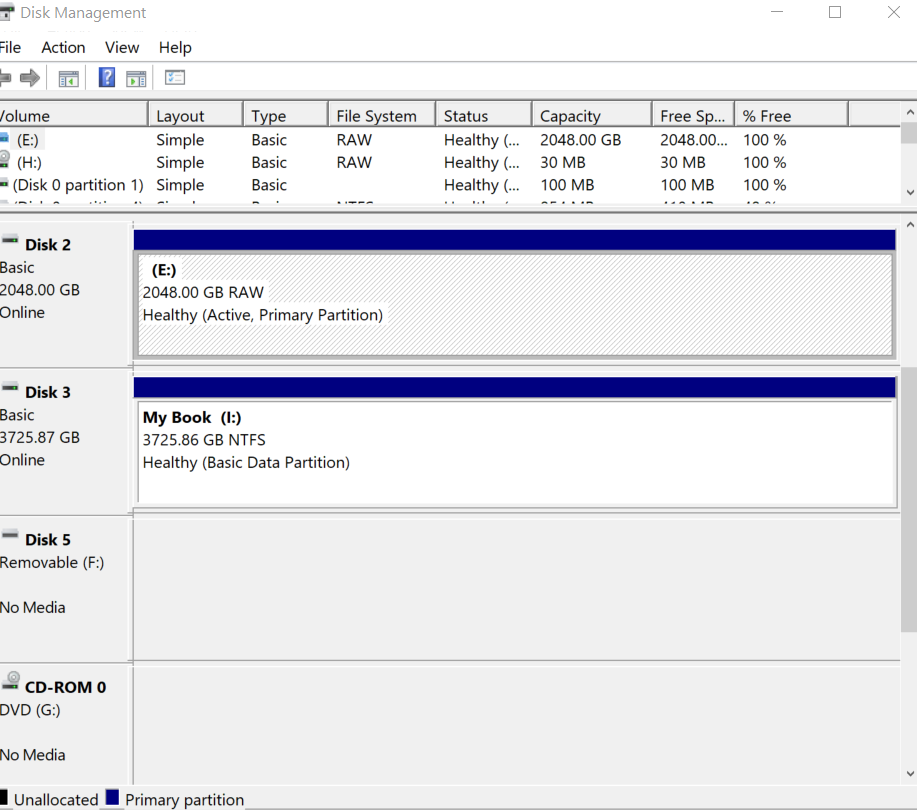
Task: Select the Disk 3 drive icon
Action: tap(11, 388)
